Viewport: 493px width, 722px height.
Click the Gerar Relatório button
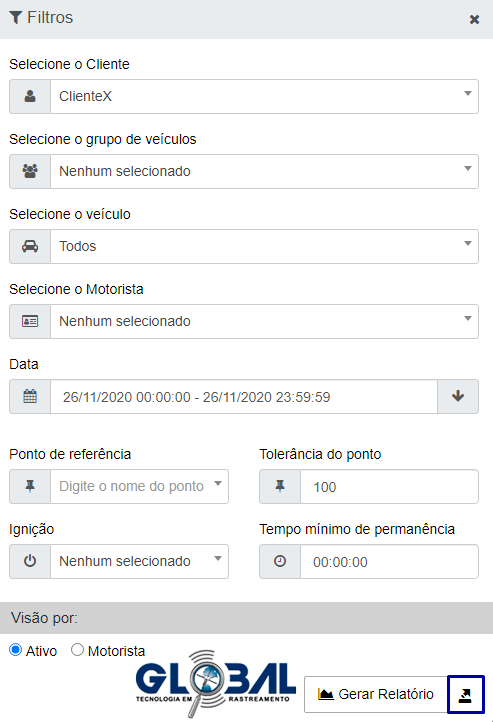pyautogui.click(x=376, y=694)
